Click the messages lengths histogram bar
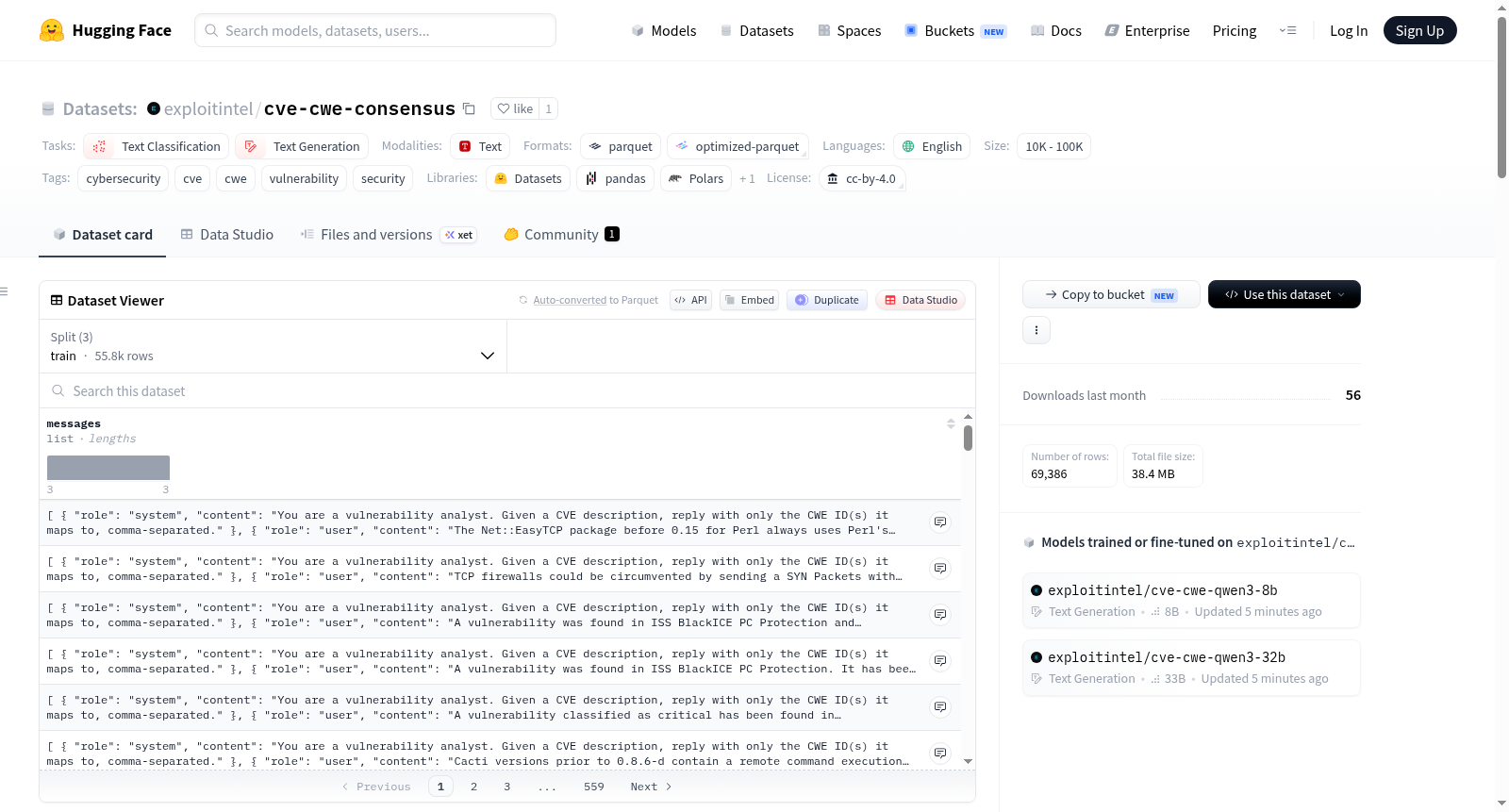This screenshot has width=1509, height=812. (x=108, y=468)
